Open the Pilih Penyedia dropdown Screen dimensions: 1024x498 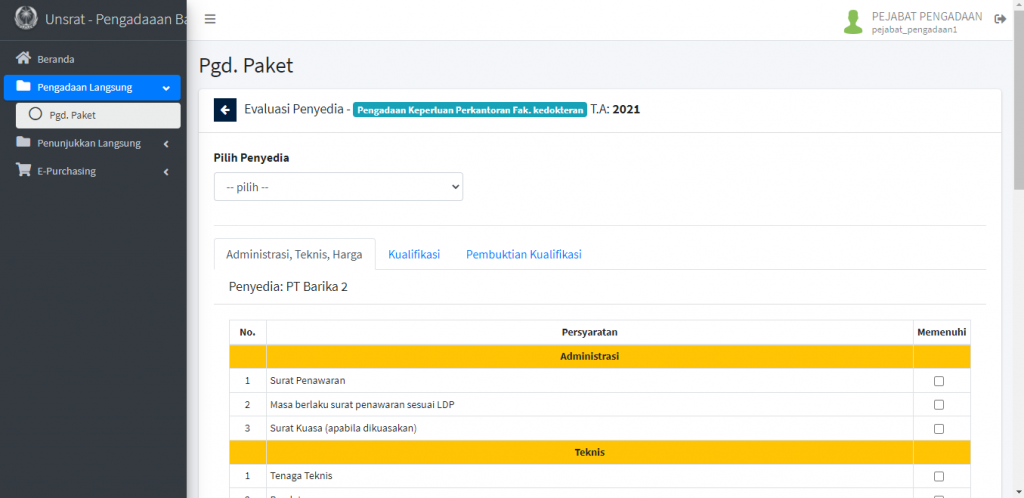338,187
